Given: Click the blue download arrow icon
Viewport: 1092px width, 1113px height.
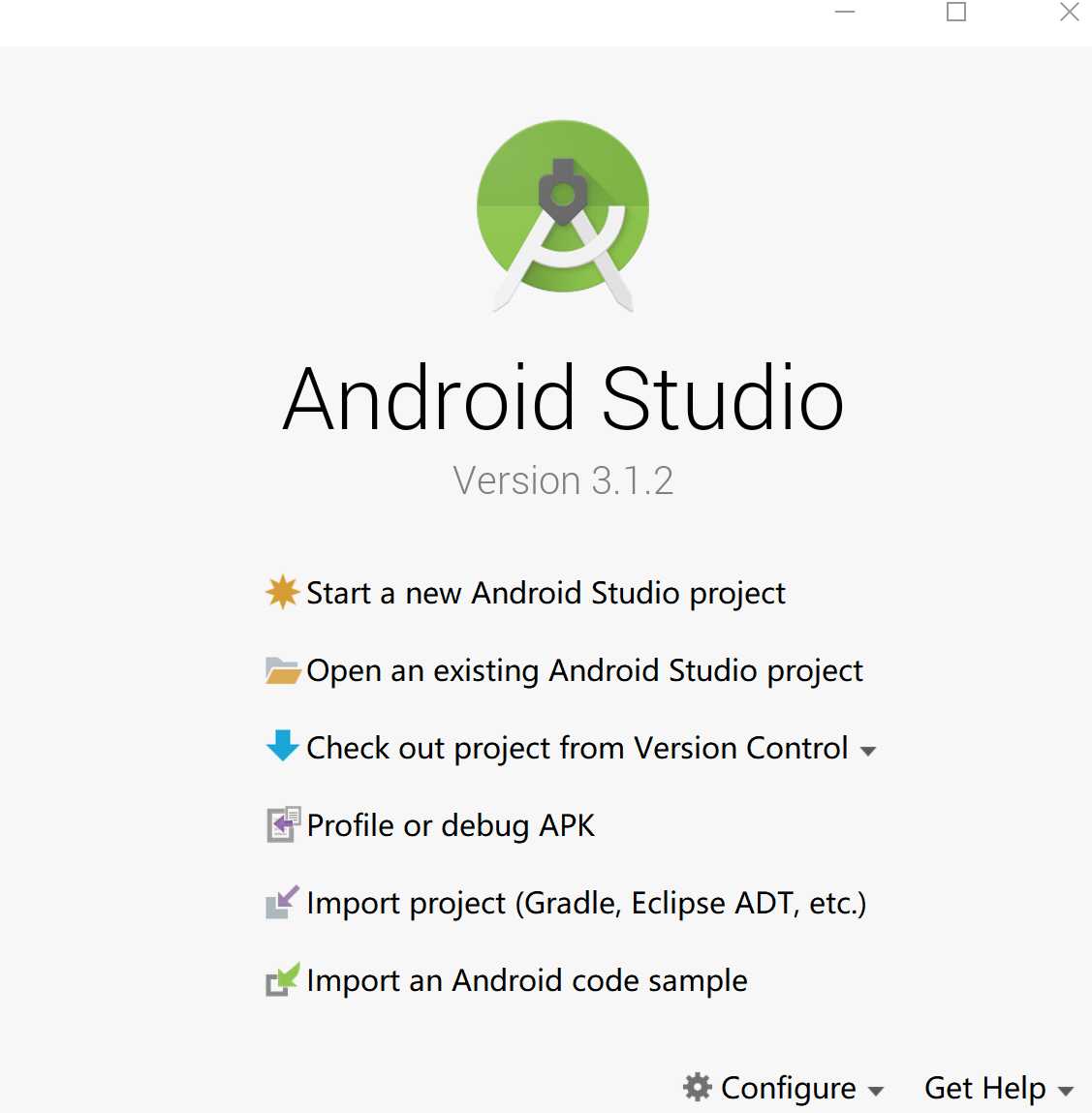Looking at the screenshot, I should point(283,746).
